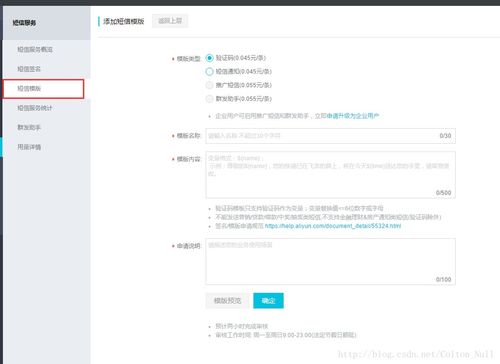Select the 推广短信 template type radio
500x364 pixels.
click(x=209, y=85)
